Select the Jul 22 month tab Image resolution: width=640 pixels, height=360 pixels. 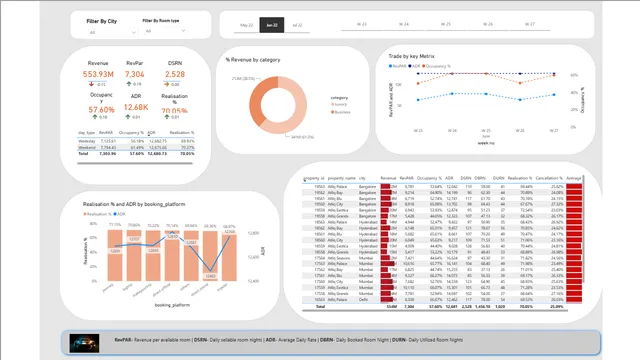click(x=297, y=25)
